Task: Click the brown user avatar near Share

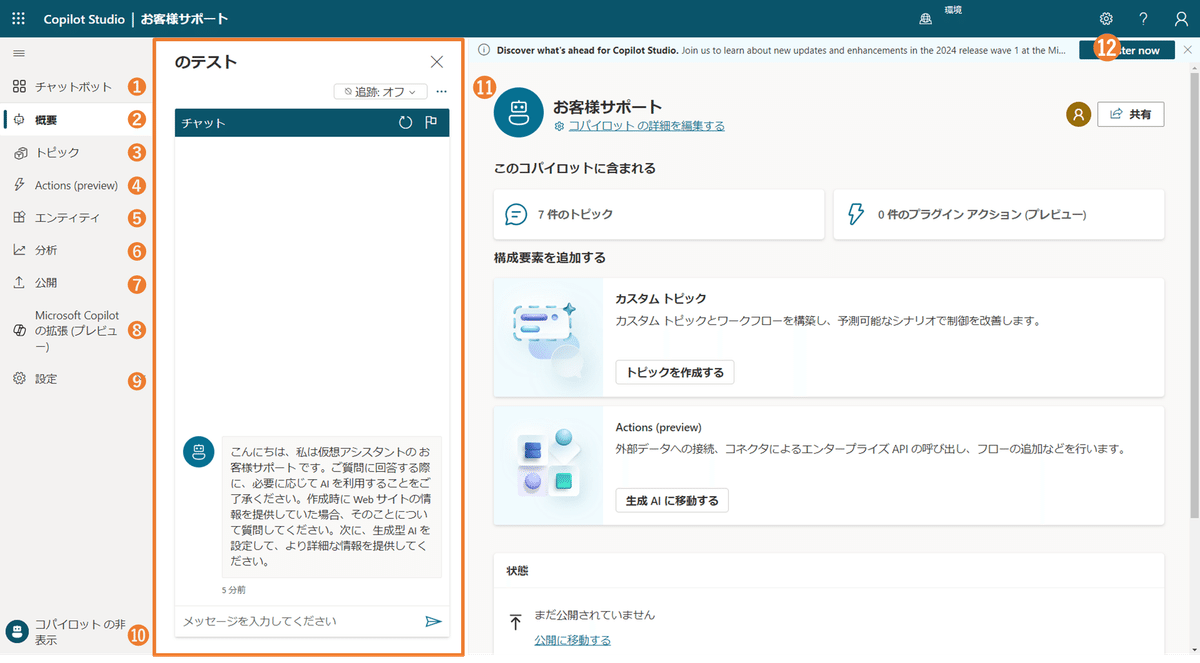Action: pyautogui.click(x=1078, y=115)
